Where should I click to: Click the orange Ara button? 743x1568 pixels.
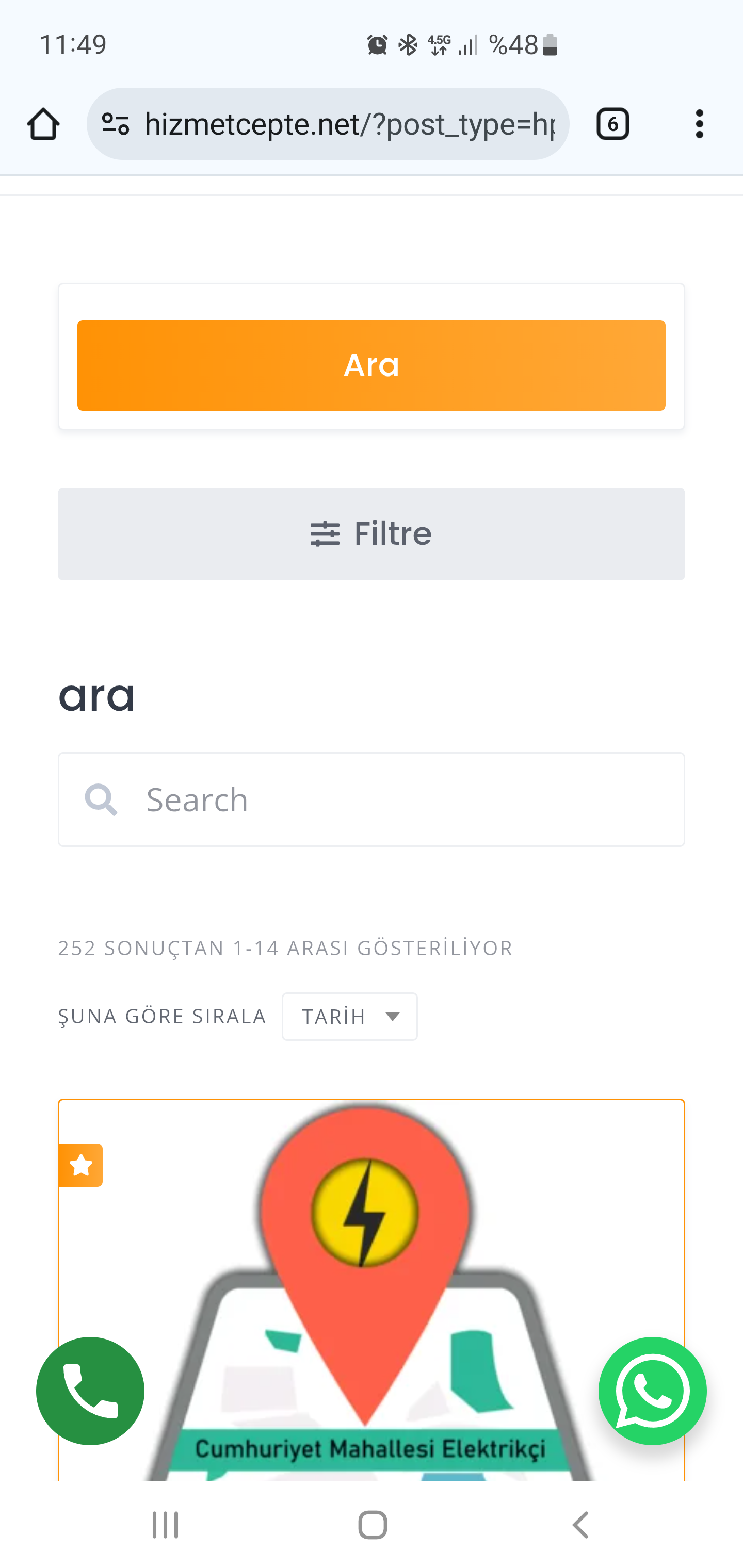(x=372, y=365)
